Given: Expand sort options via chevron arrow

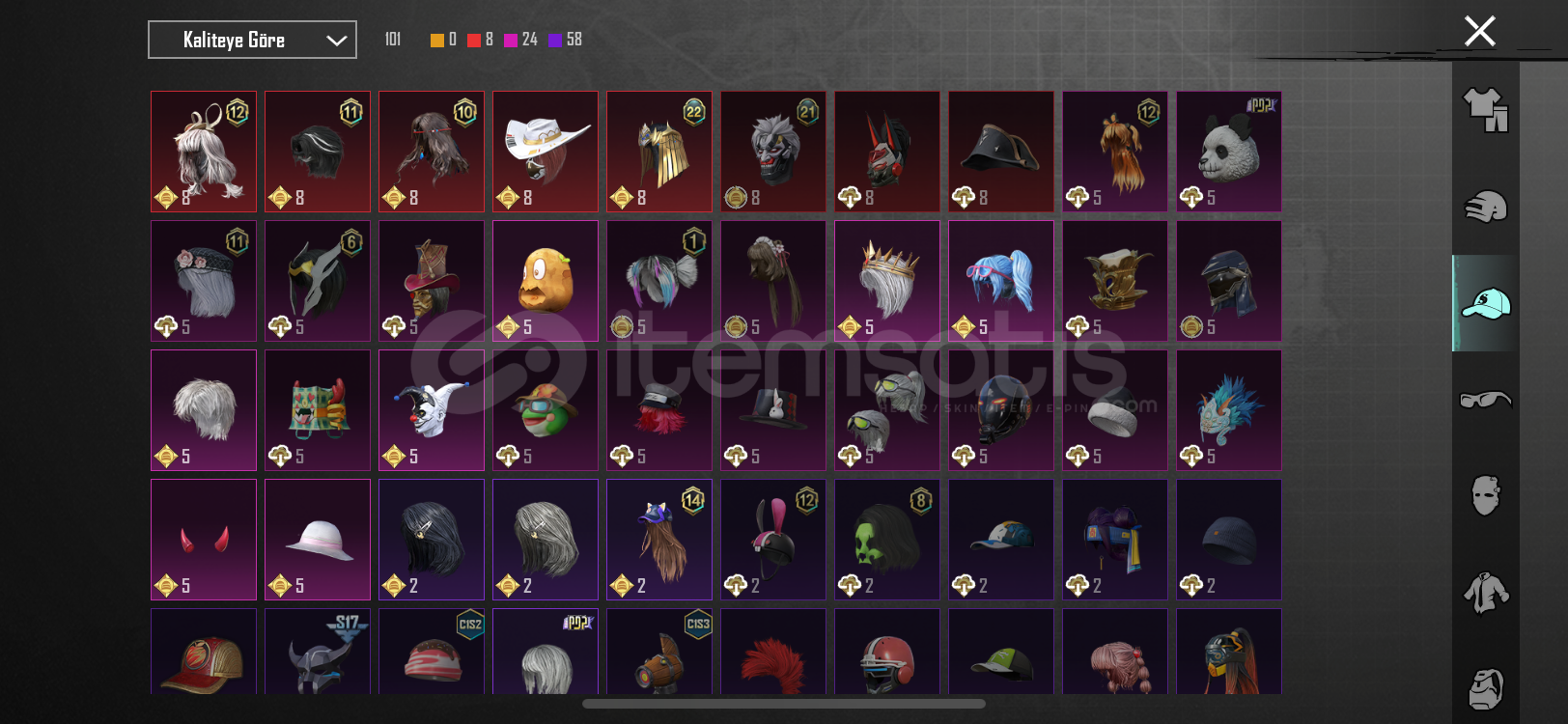Looking at the screenshot, I should [336, 41].
